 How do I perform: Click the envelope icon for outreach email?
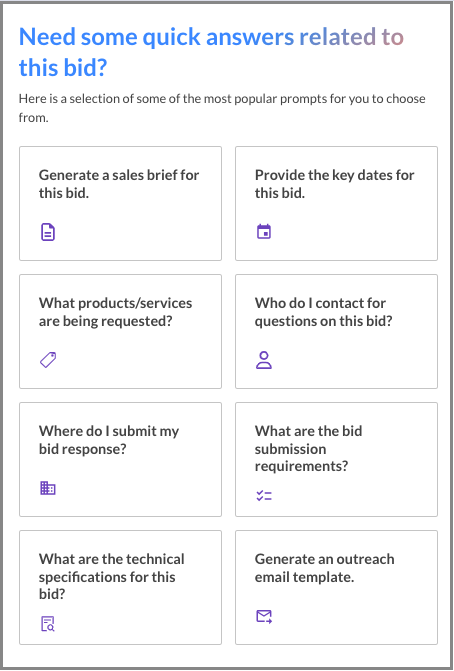(x=264, y=616)
